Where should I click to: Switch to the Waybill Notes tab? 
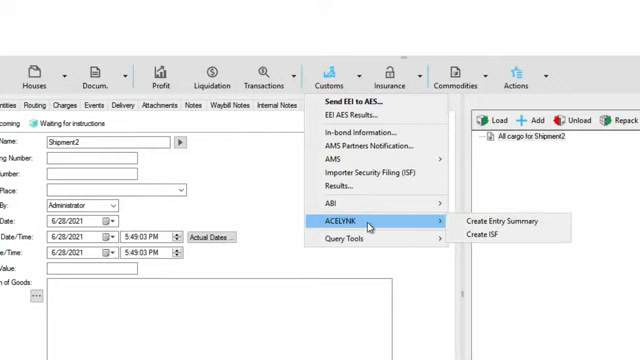pos(230,105)
